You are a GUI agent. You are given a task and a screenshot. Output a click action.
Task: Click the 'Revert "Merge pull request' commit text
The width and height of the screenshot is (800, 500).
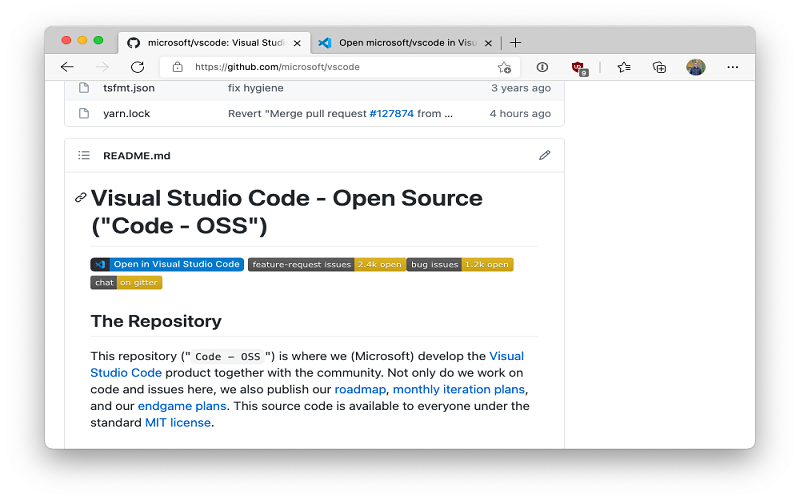tap(297, 113)
